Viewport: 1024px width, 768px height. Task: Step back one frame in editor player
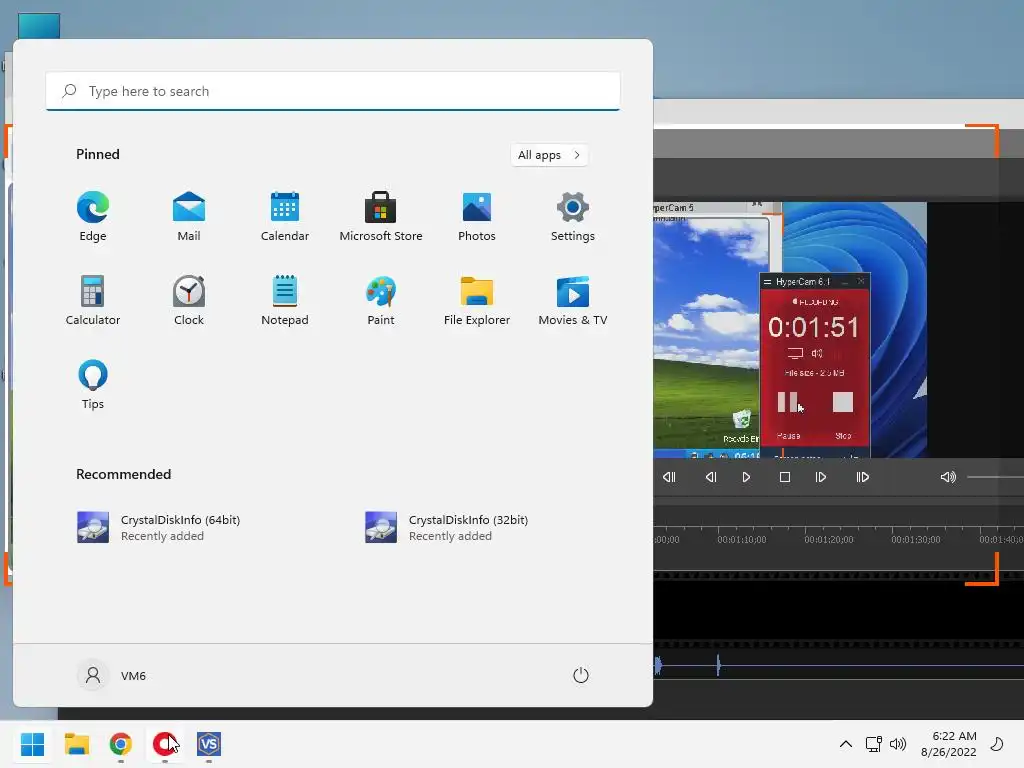tap(711, 477)
